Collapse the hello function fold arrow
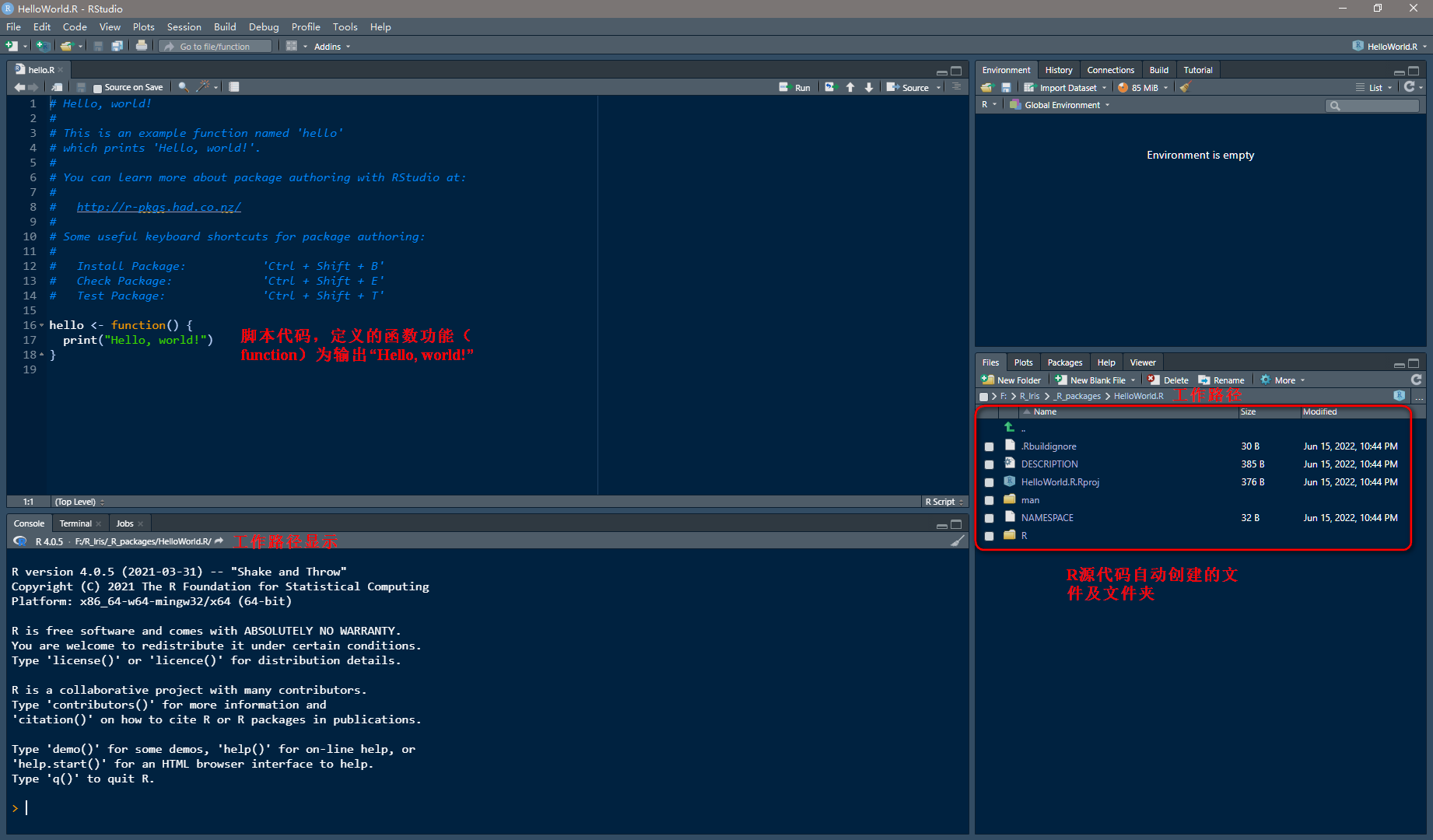The height and width of the screenshot is (840, 1433). click(42, 325)
